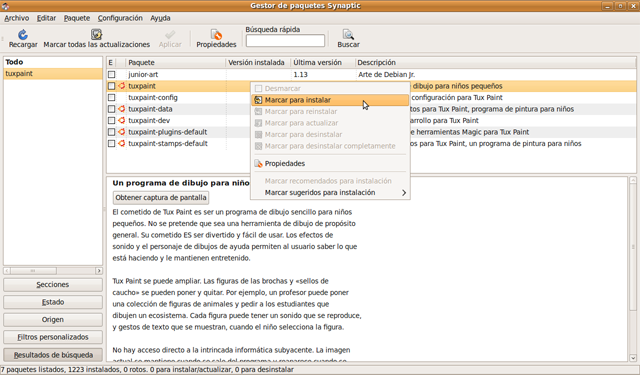640x375 pixels.
Task: Click the Buscar search icon
Action: pos(348,34)
